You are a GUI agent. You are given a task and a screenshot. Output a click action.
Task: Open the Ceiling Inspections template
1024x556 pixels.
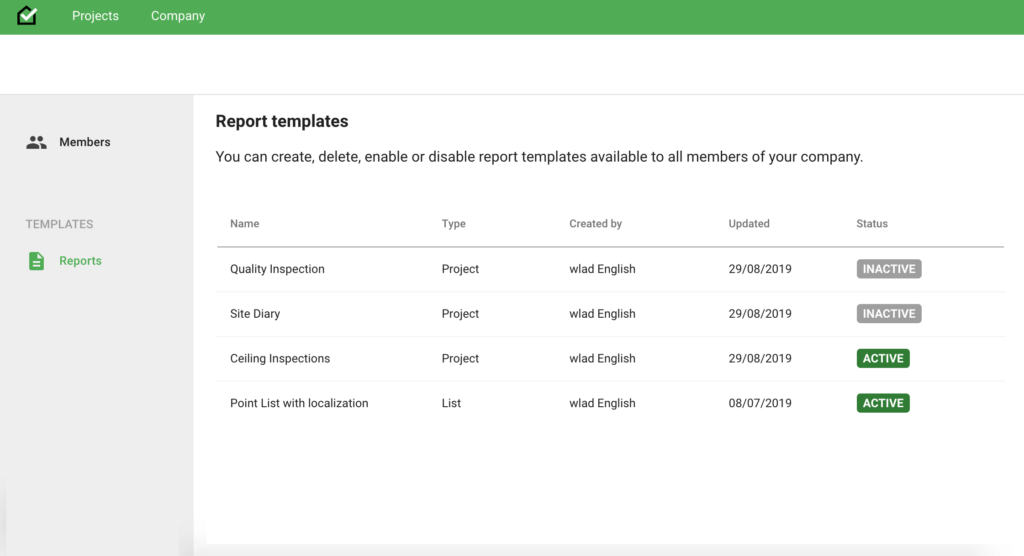280,359
